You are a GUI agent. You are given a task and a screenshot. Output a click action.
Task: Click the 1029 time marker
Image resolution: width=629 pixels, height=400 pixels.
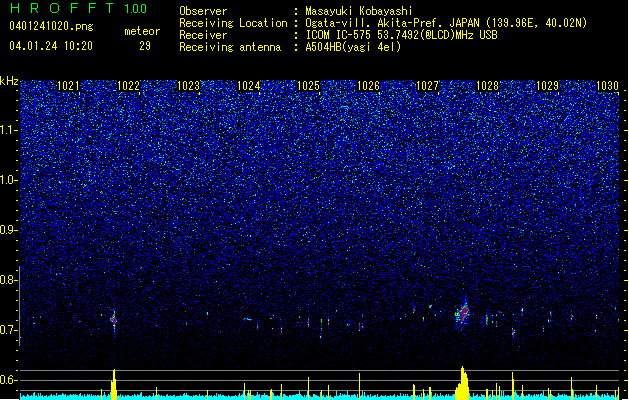point(548,86)
